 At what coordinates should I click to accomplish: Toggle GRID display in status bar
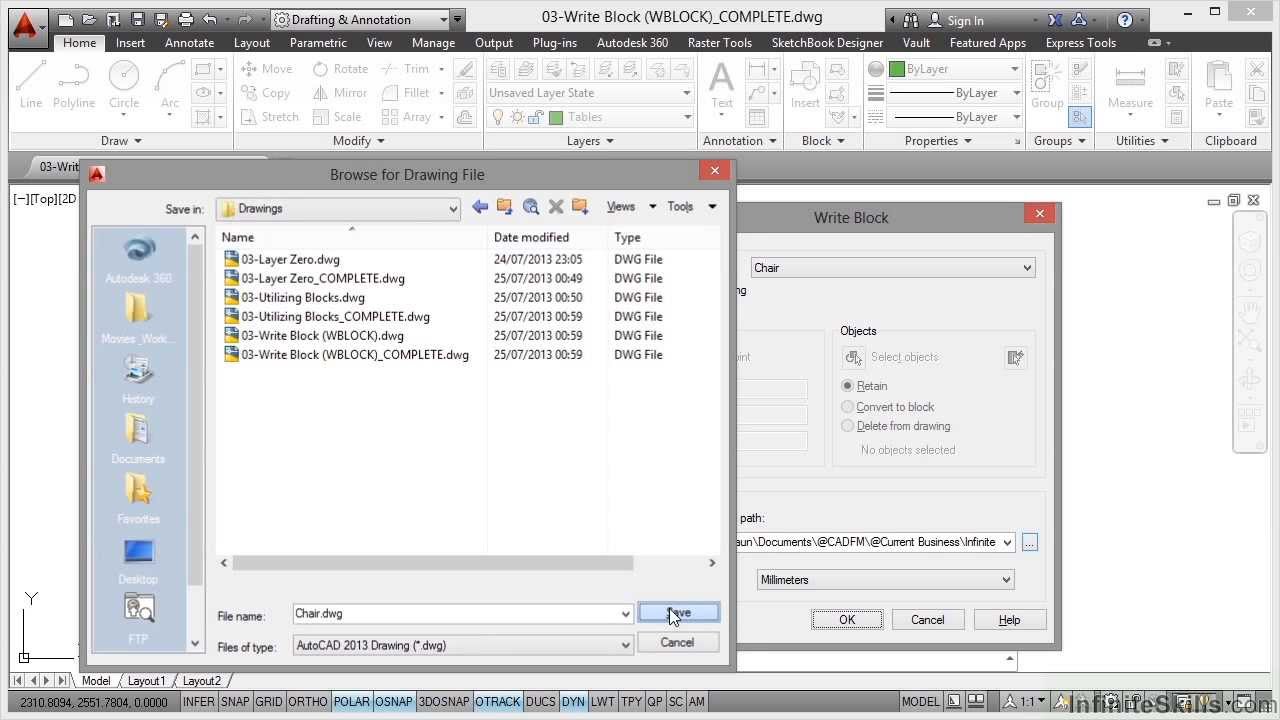coord(269,702)
